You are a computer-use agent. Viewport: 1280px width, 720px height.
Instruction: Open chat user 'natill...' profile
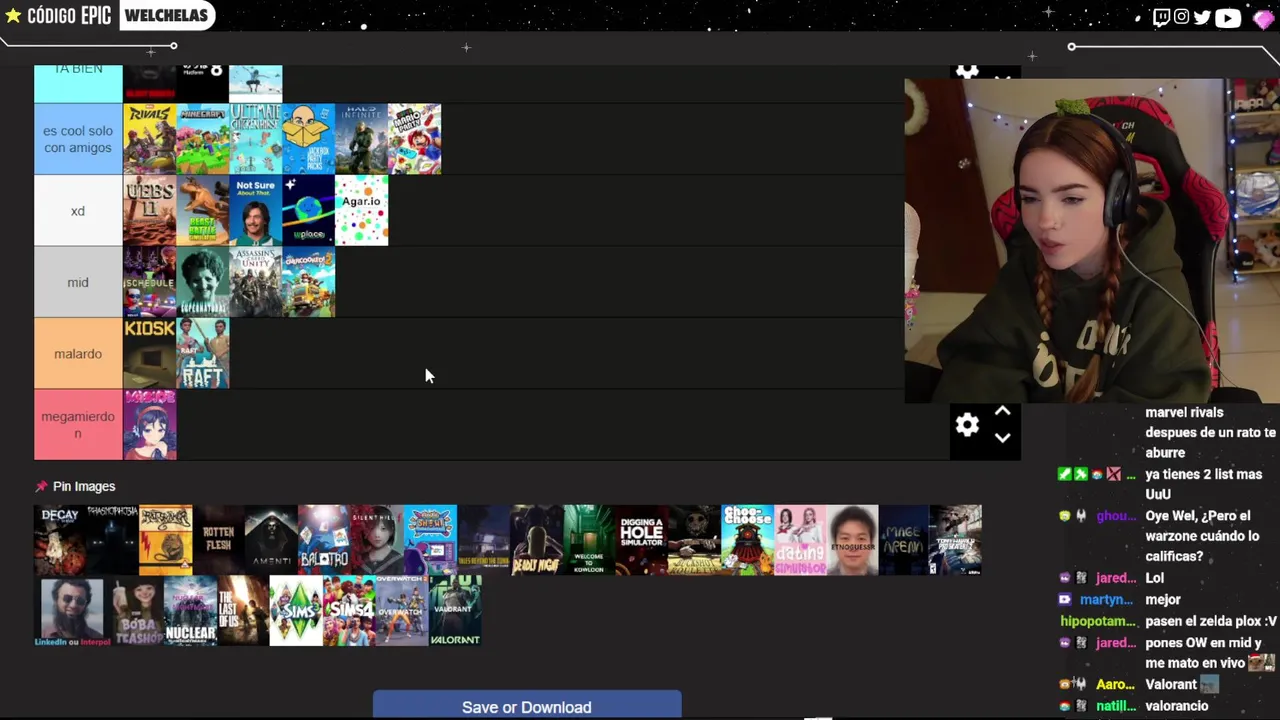pyautogui.click(x=1115, y=706)
